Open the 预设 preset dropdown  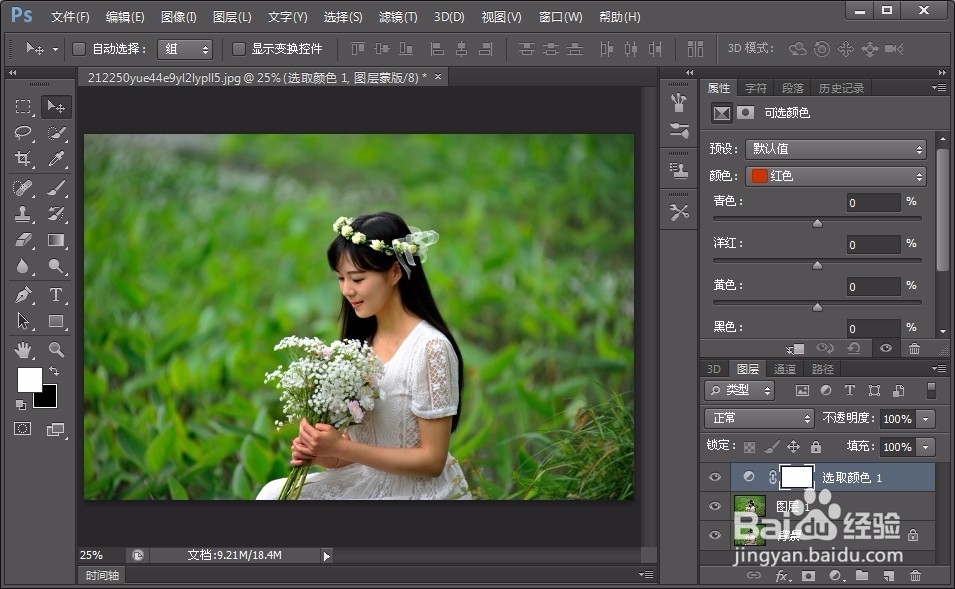836,149
